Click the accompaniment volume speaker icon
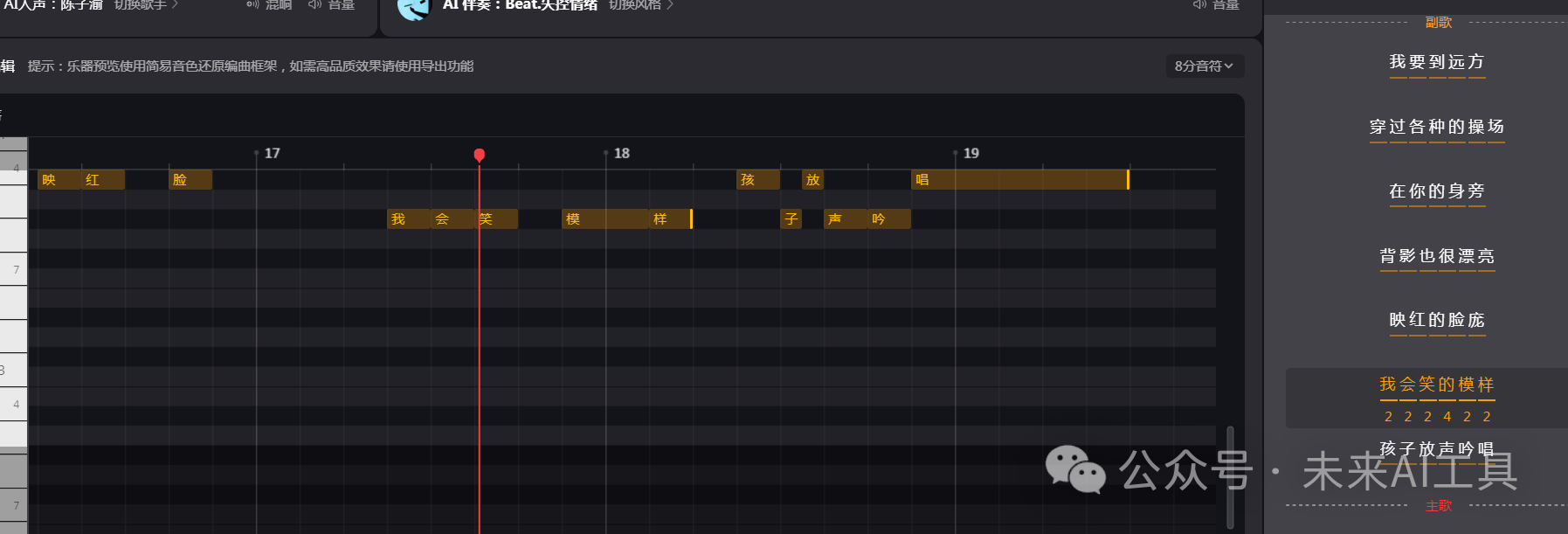Viewport: 1568px width, 534px height. [1199, 5]
